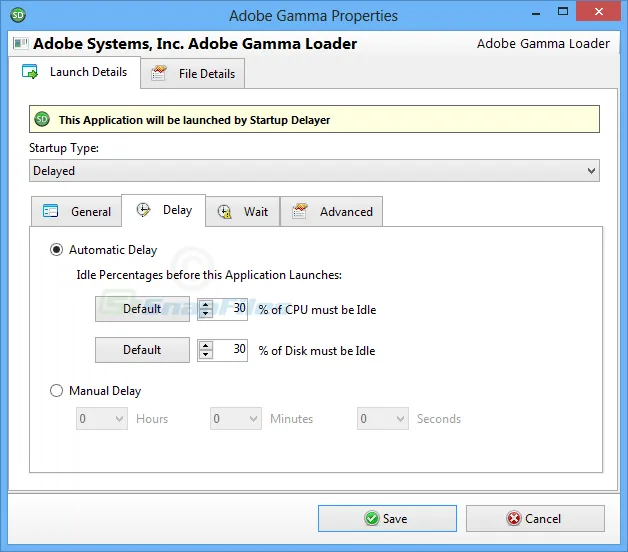This screenshot has width=628, height=552.
Task: Open the Hours dropdown
Action: click(102, 419)
